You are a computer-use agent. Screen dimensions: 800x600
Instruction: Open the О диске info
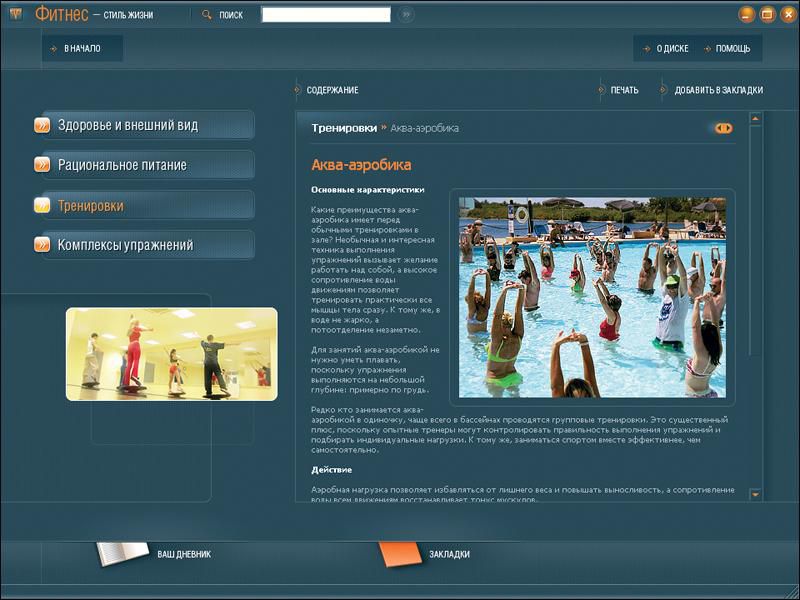click(x=671, y=48)
